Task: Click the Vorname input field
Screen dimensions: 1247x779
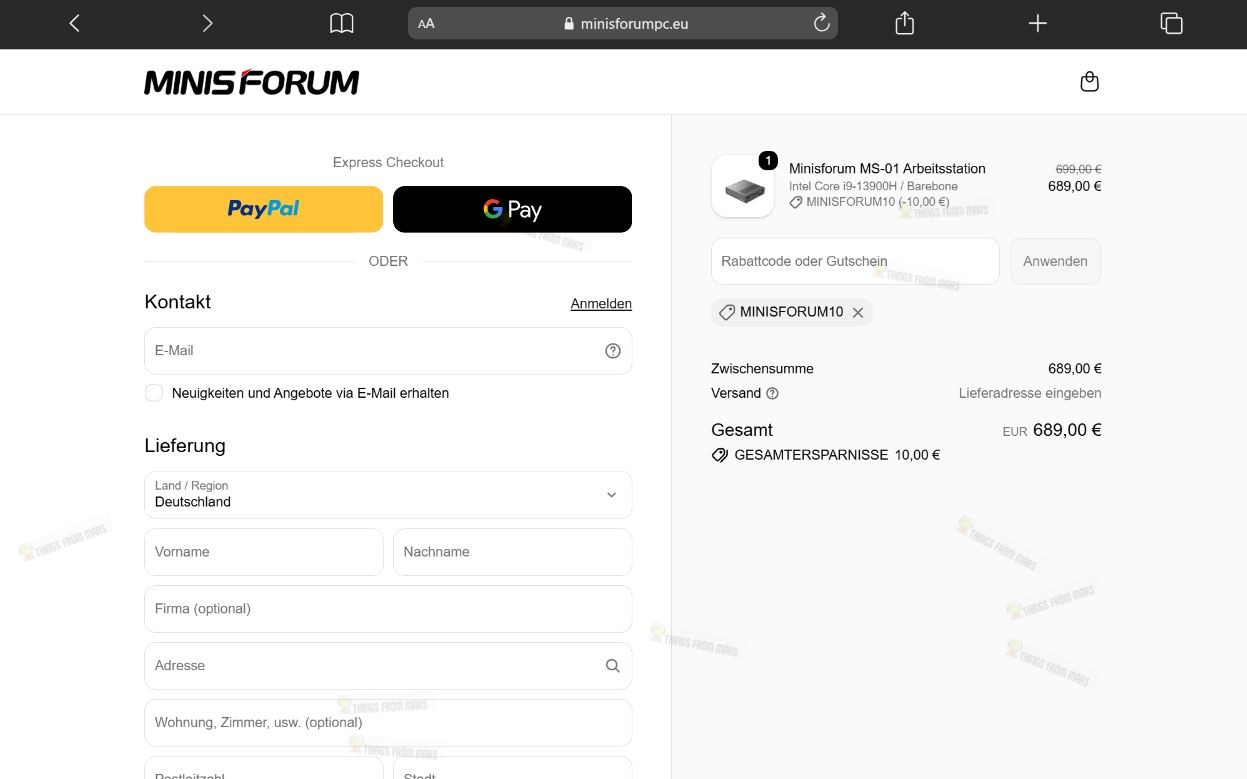Action: tap(264, 552)
